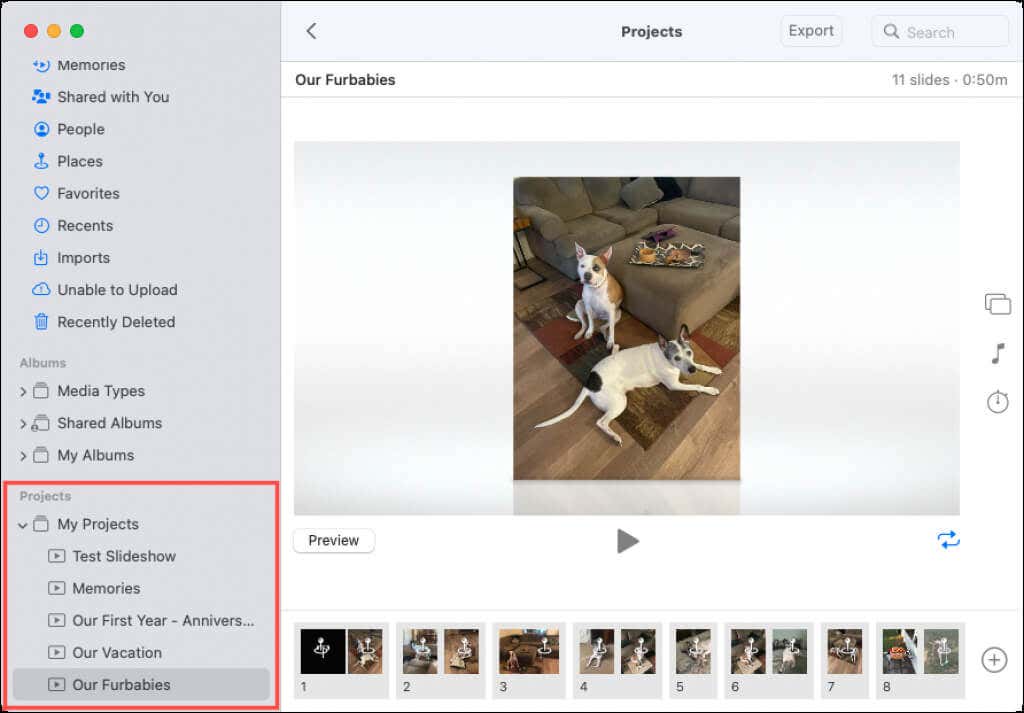Select slide 6 thumbnail

pos(769,659)
